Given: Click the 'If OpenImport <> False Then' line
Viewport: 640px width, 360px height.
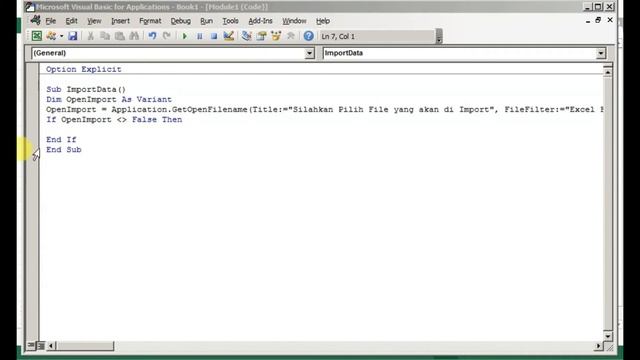Looking at the screenshot, I should click(x=114, y=120).
